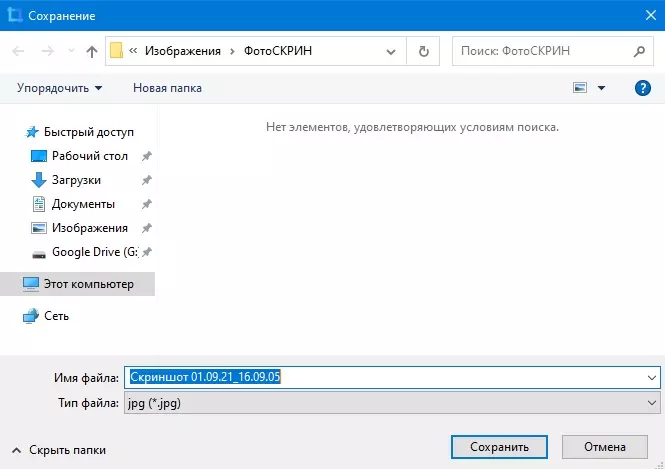Viewport: 665px width, 469px height.
Task: Expand the Имя файла dropdown arrow
Action: tap(652, 377)
